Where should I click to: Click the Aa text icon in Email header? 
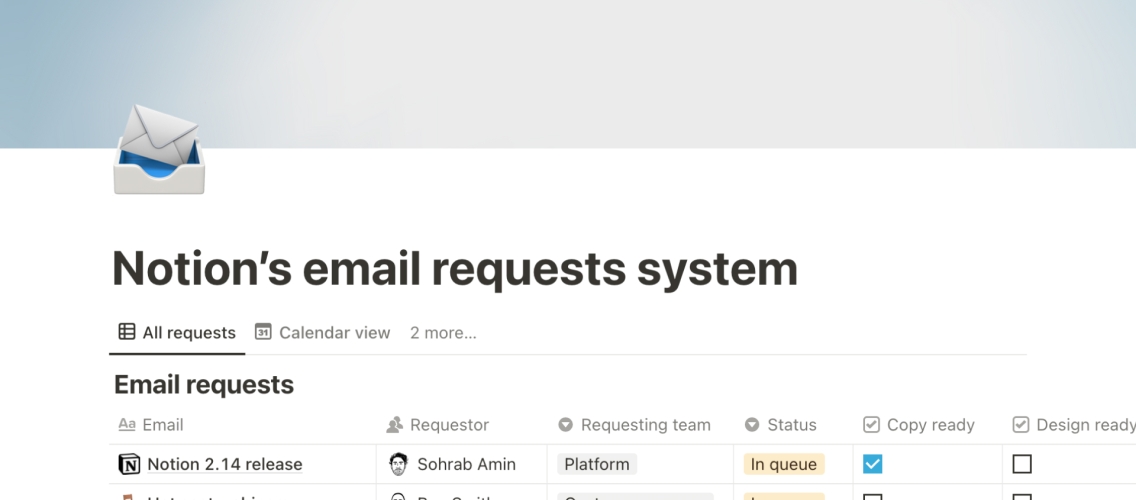127,425
